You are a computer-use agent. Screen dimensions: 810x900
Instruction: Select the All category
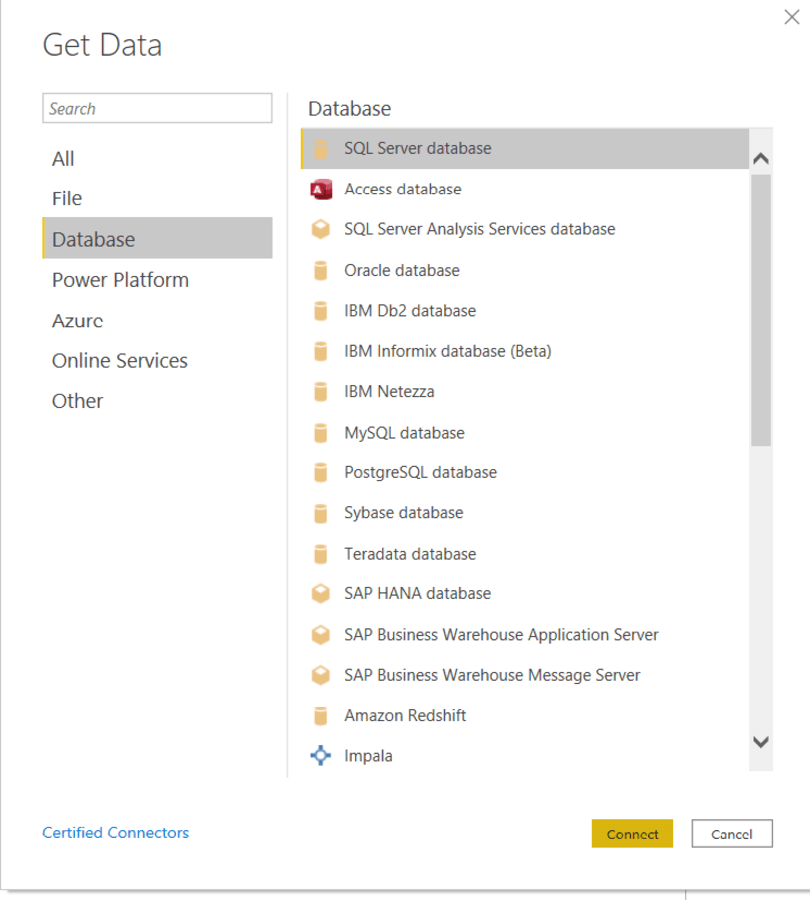157,158
